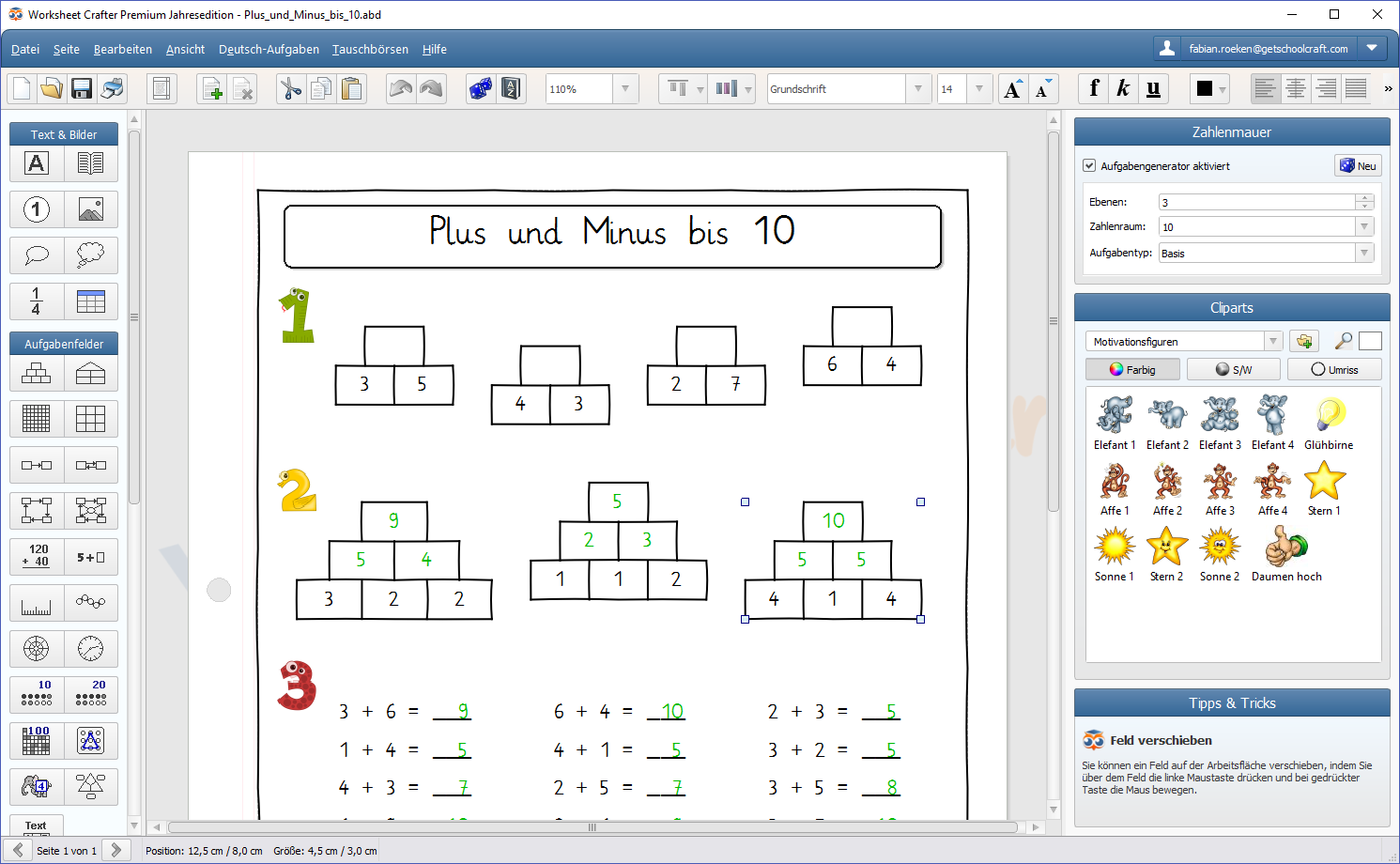The height and width of the screenshot is (864, 1400).
Task: Open the Tauschbörsen menu
Action: [370, 50]
